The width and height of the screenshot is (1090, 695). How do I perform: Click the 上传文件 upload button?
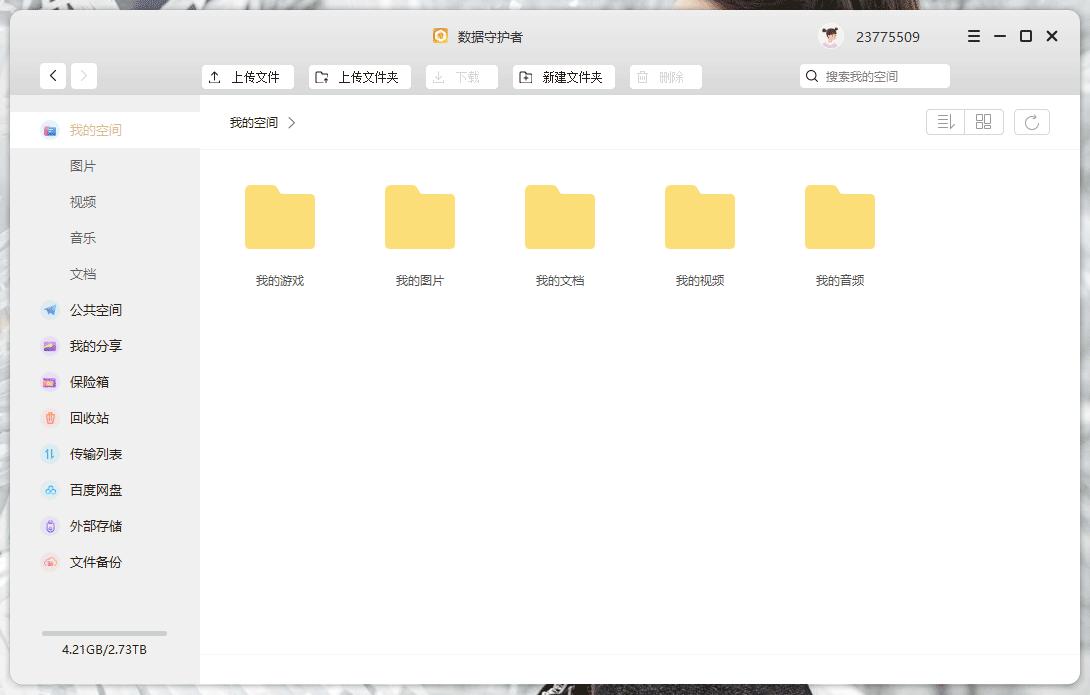pos(247,75)
